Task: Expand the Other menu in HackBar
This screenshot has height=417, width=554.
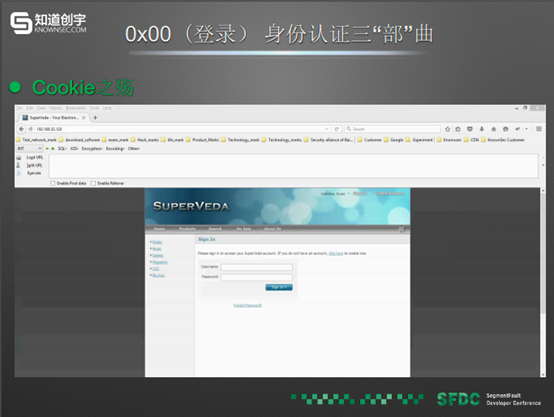Action: coord(134,149)
